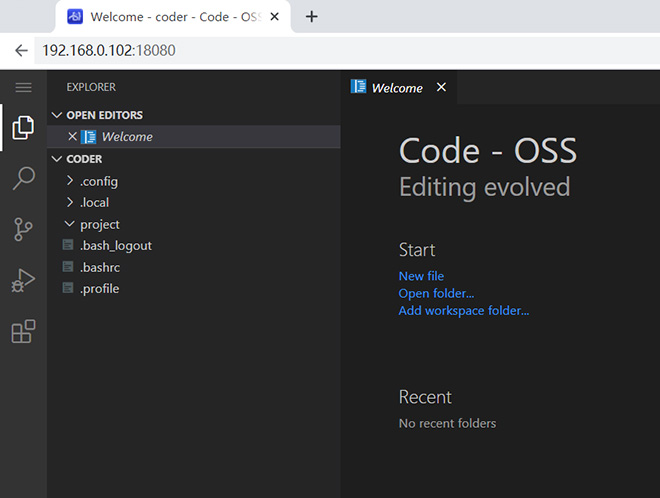Collapse the OPEN EDITORS section
Image resolution: width=660 pixels, height=498 pixels.
(57, 115)
